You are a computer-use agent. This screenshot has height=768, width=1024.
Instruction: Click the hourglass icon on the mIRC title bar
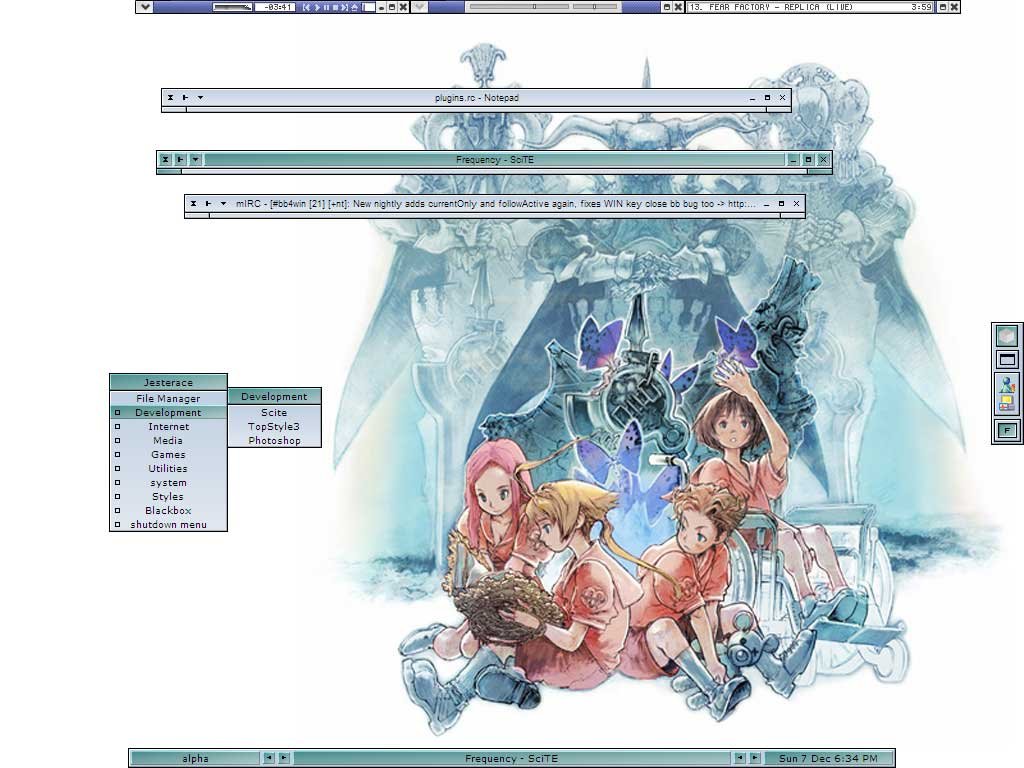(193, 204)
